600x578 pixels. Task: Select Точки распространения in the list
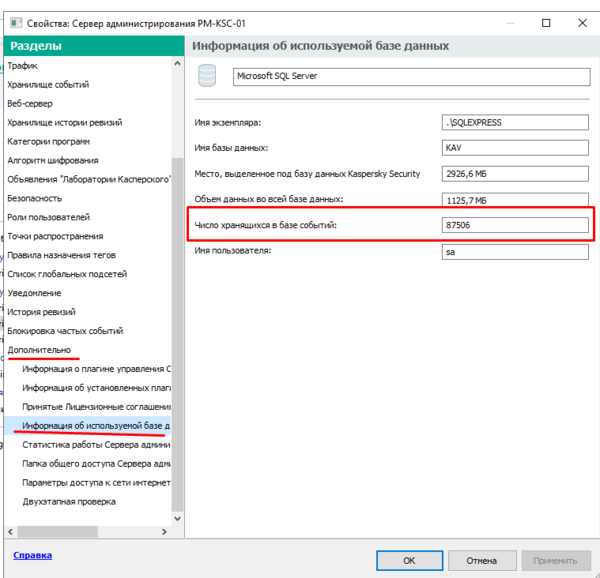55,236
